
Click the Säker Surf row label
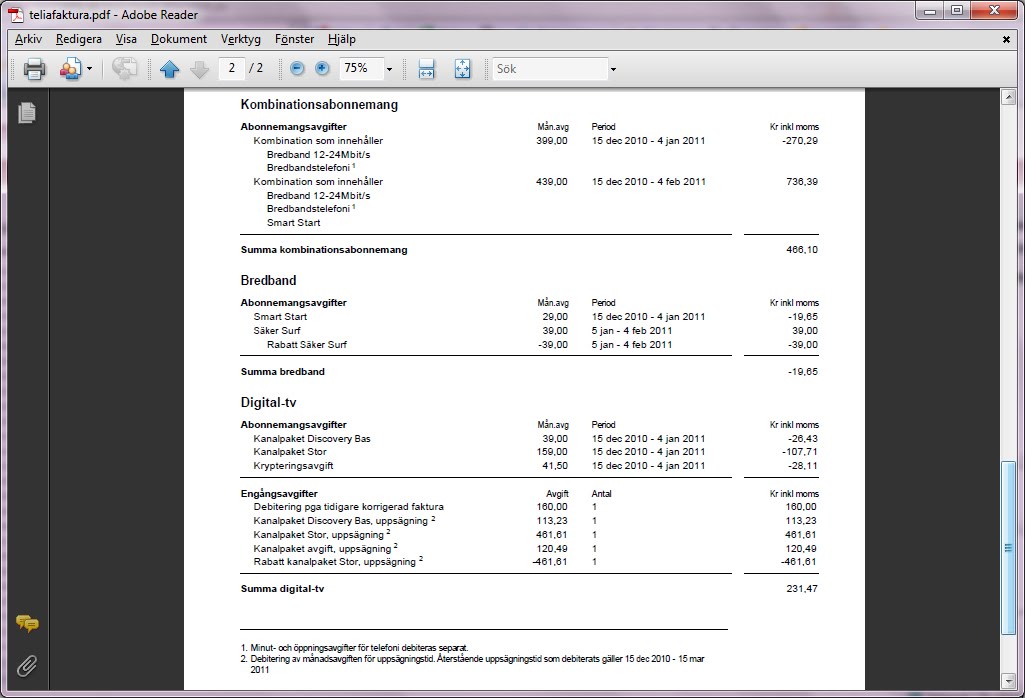[x=277, y=331]
